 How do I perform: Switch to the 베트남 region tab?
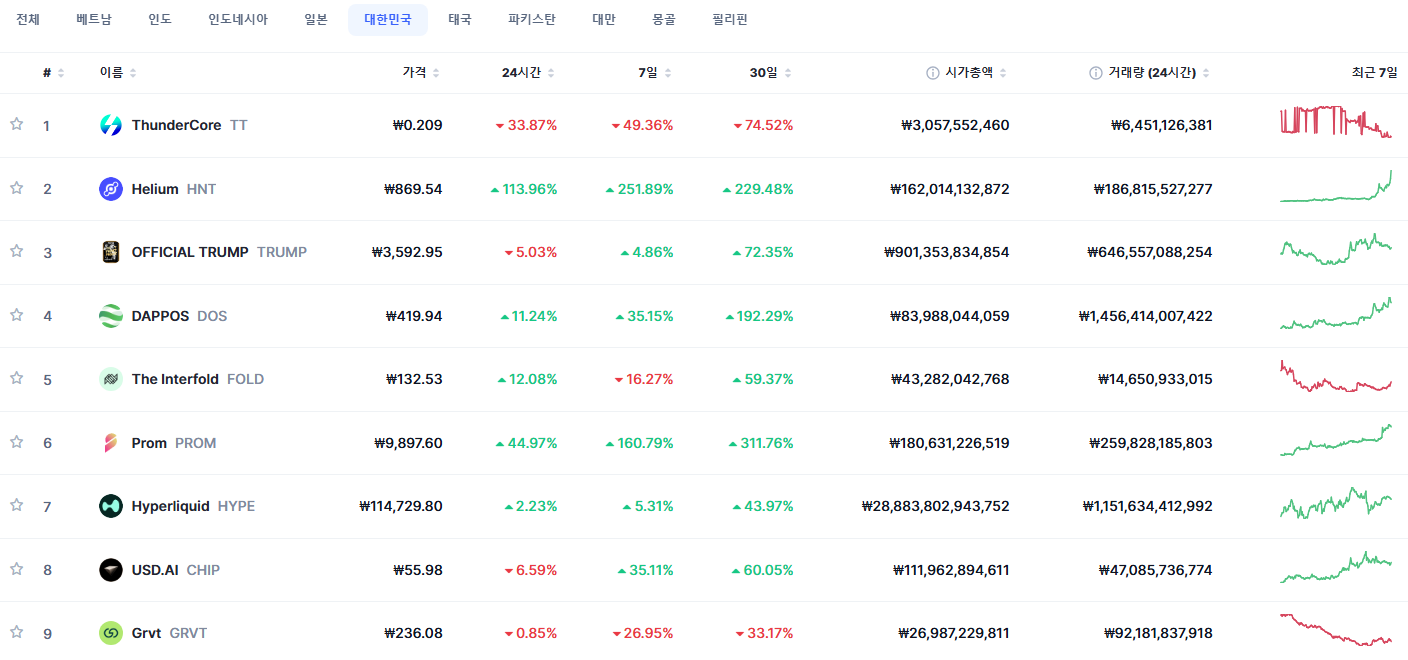(x=94, y=20)
